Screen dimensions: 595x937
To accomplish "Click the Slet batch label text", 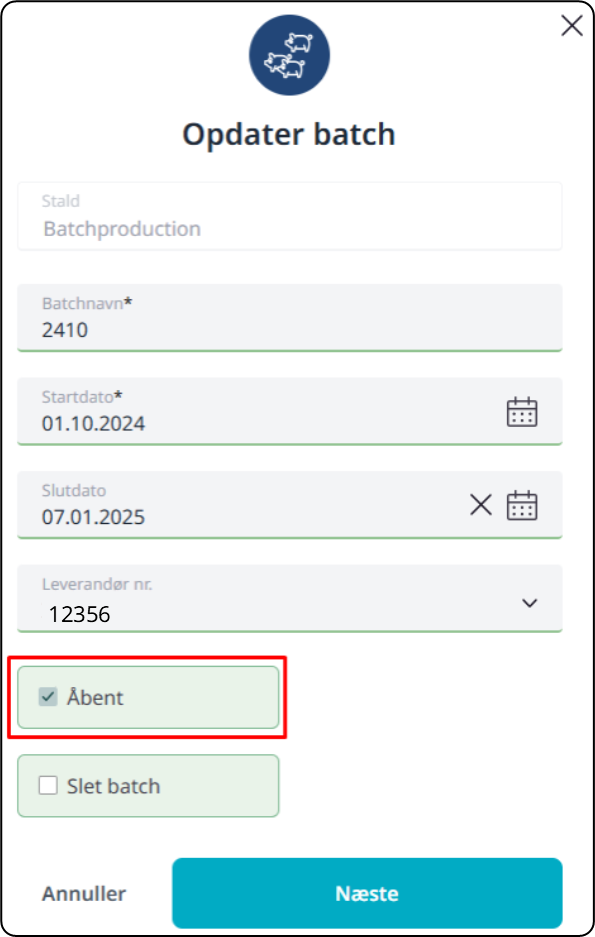I will coord(114,786).
